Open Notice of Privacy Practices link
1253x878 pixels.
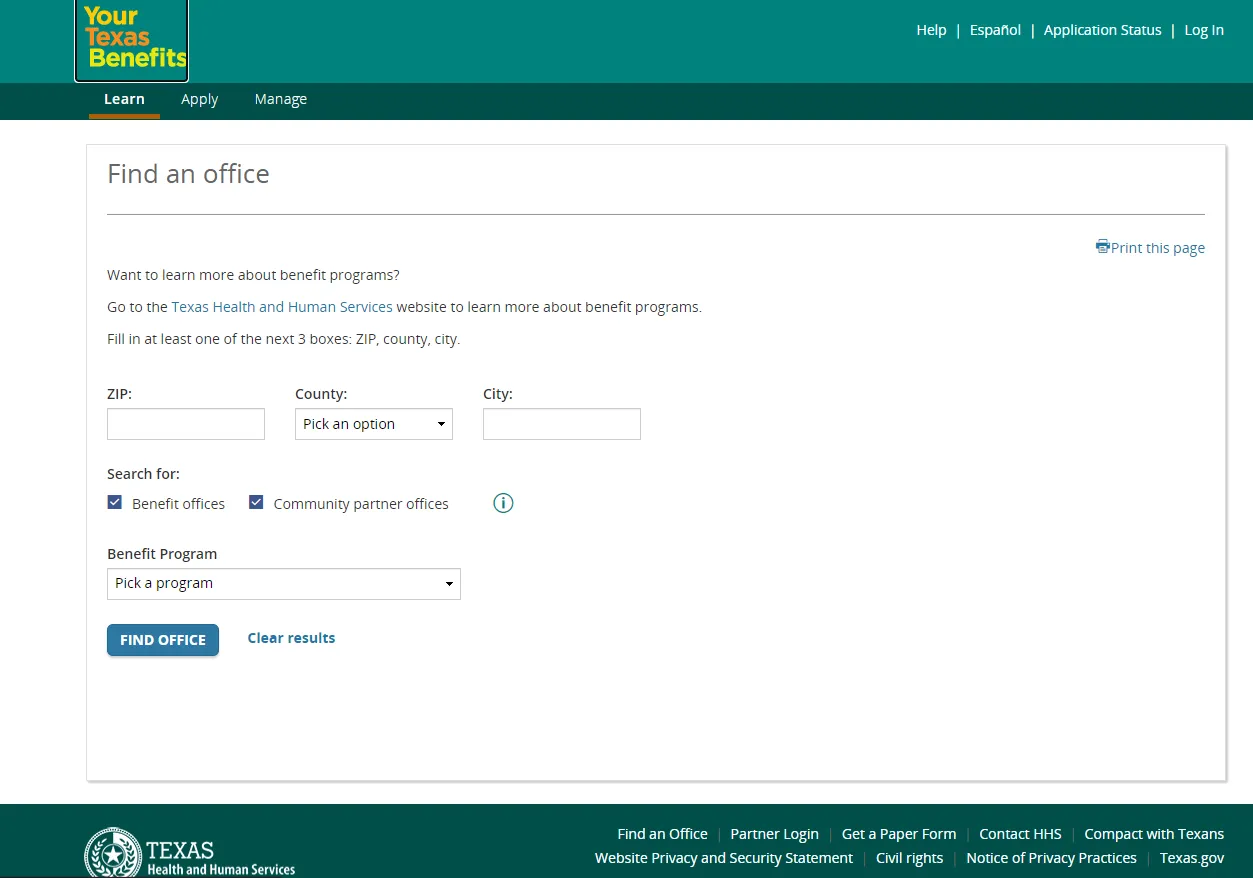[x=1051, y=858]
